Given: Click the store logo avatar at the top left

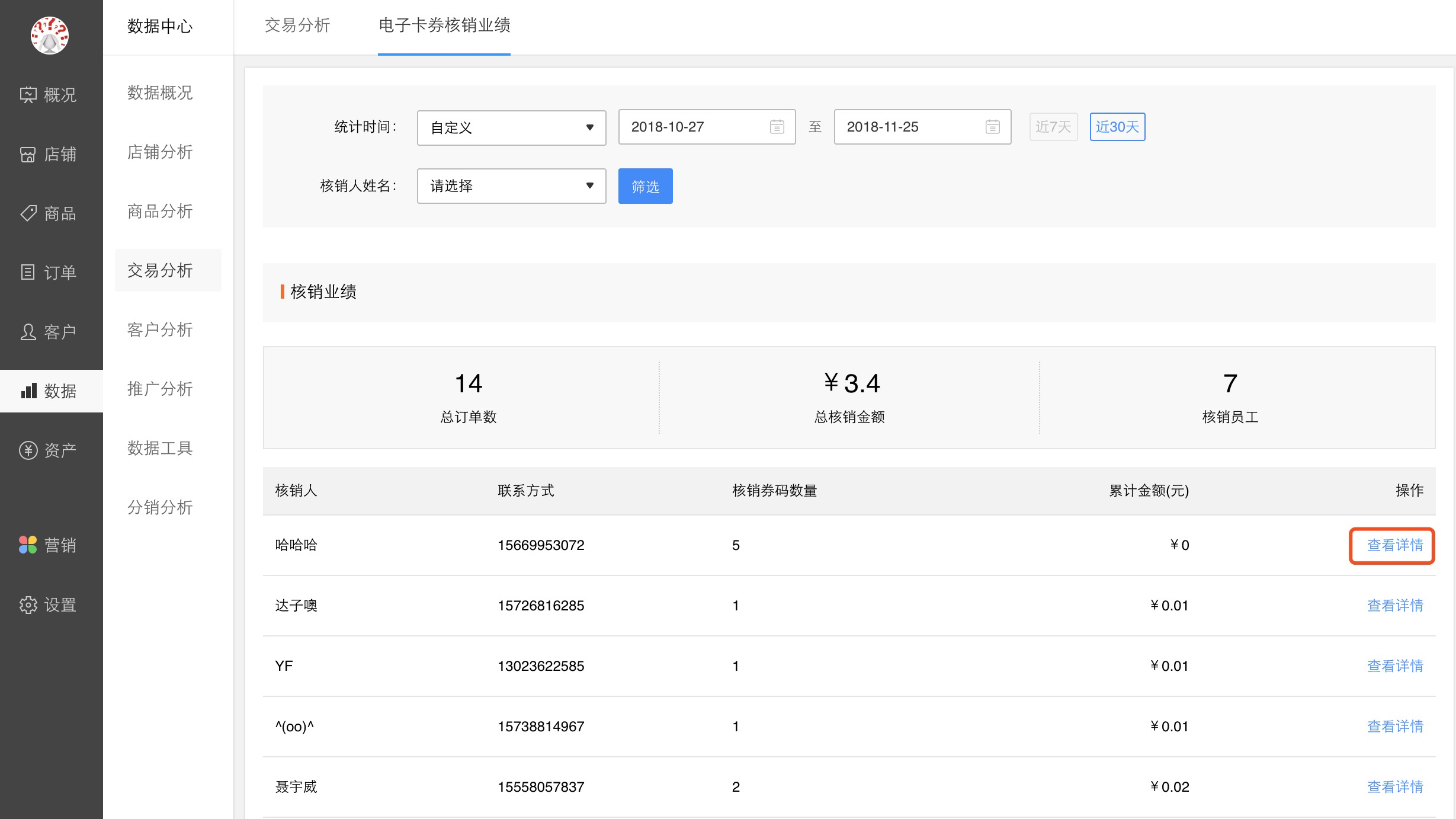Looking at the screenshot, I should [50, 35].
